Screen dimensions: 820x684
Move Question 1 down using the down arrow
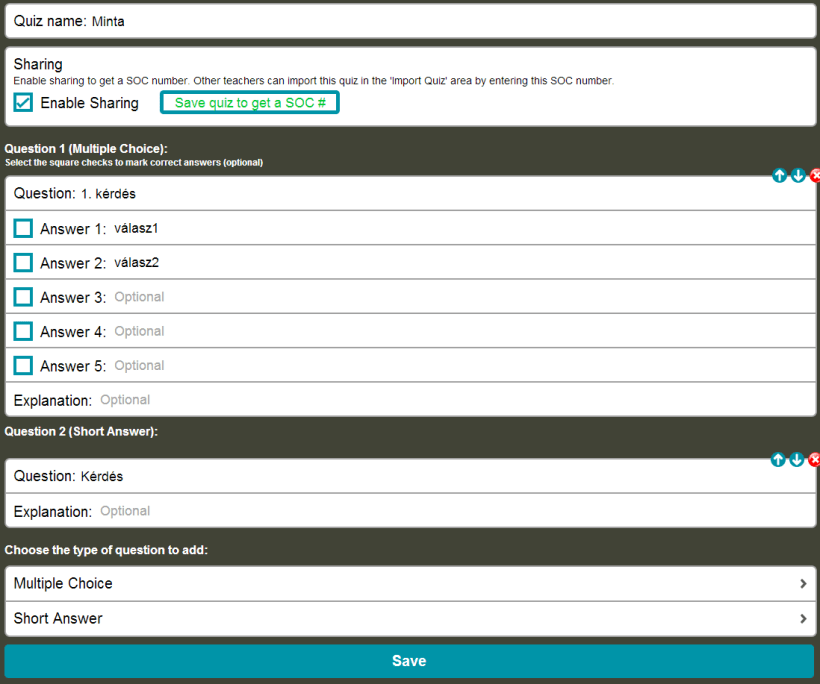point(798,175)
